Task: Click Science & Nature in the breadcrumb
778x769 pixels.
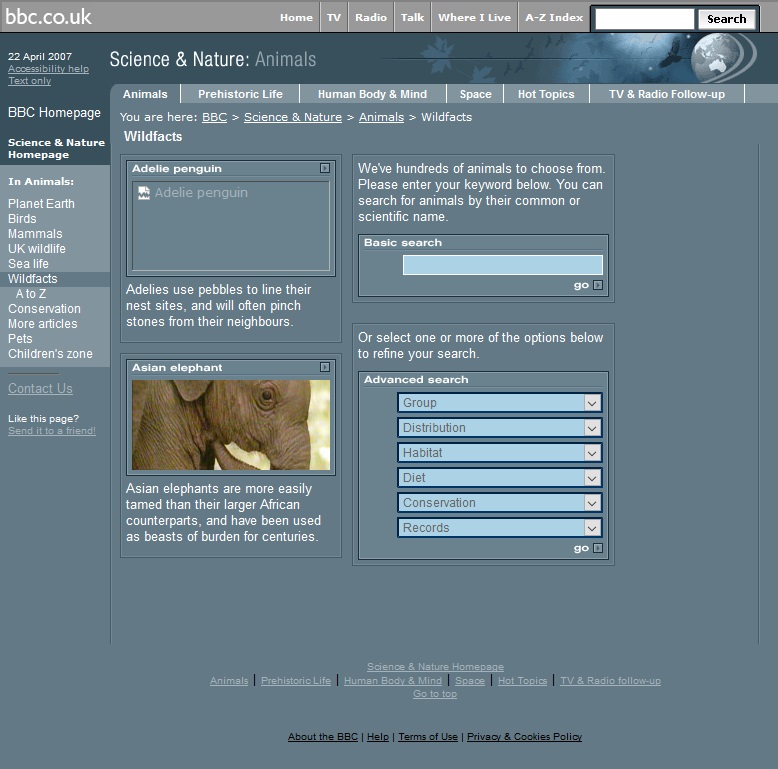Action: (293, 117)
